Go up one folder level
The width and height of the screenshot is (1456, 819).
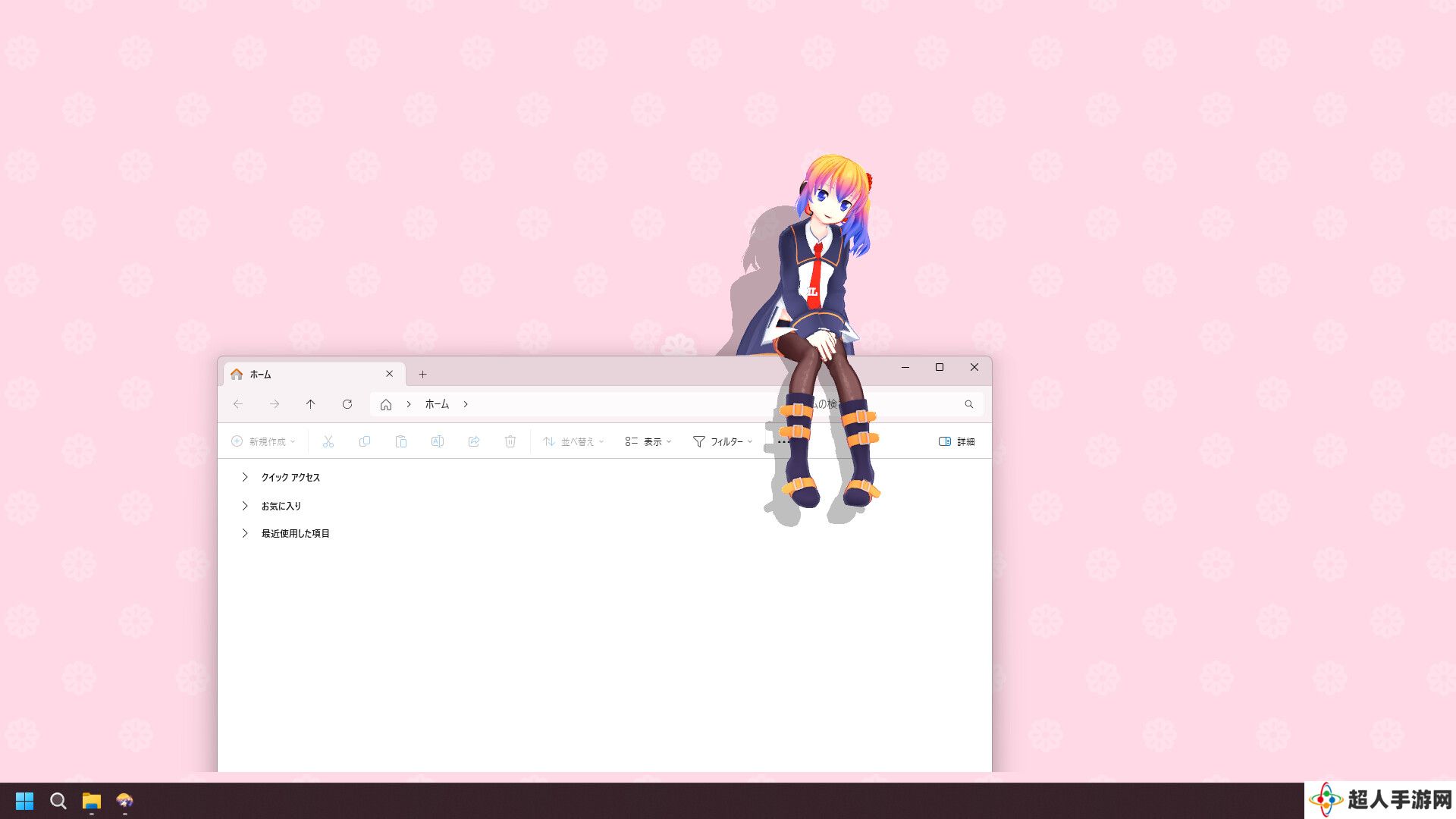click(311, 404)
